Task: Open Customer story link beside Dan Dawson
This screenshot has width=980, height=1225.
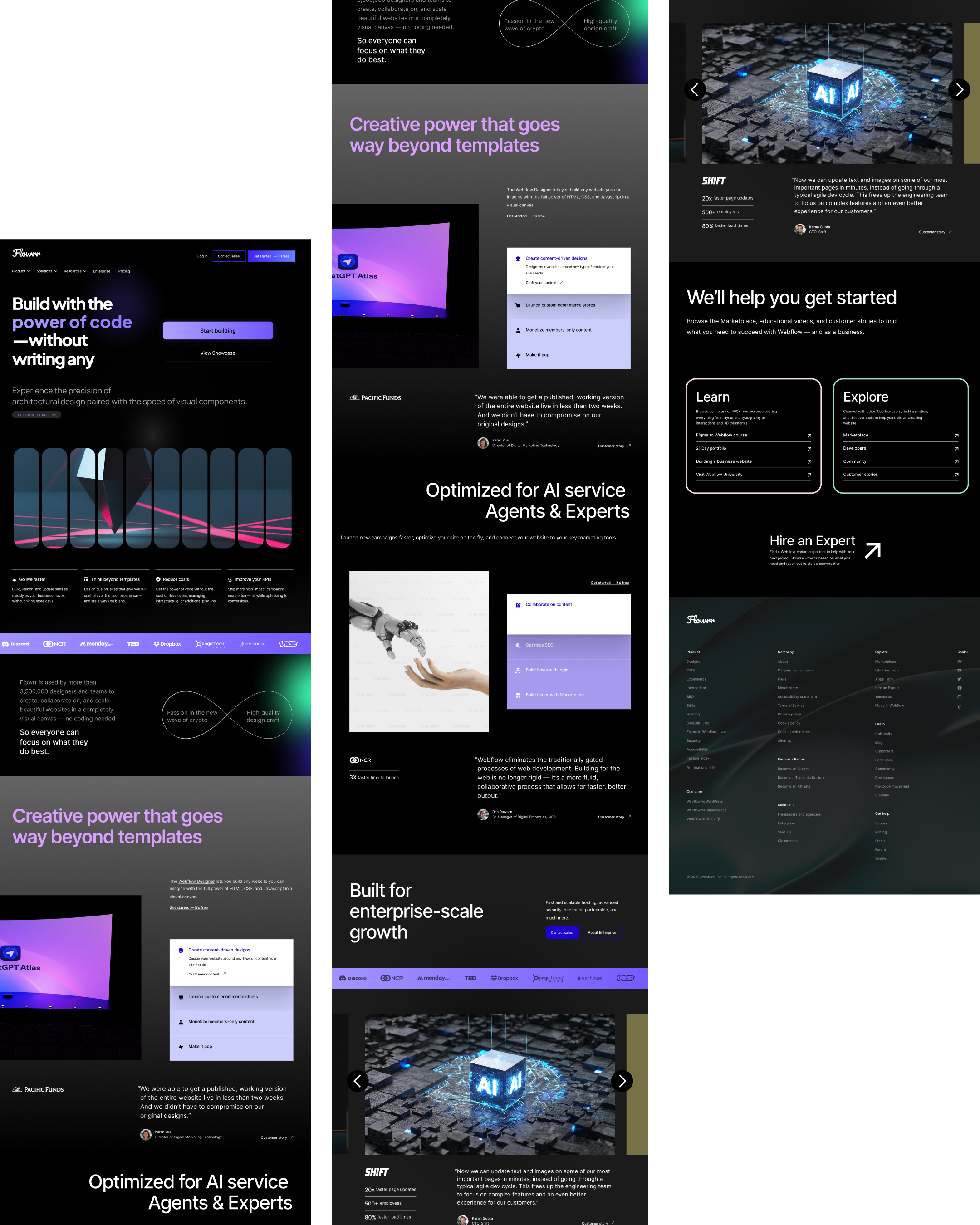Action: (614, 817)
